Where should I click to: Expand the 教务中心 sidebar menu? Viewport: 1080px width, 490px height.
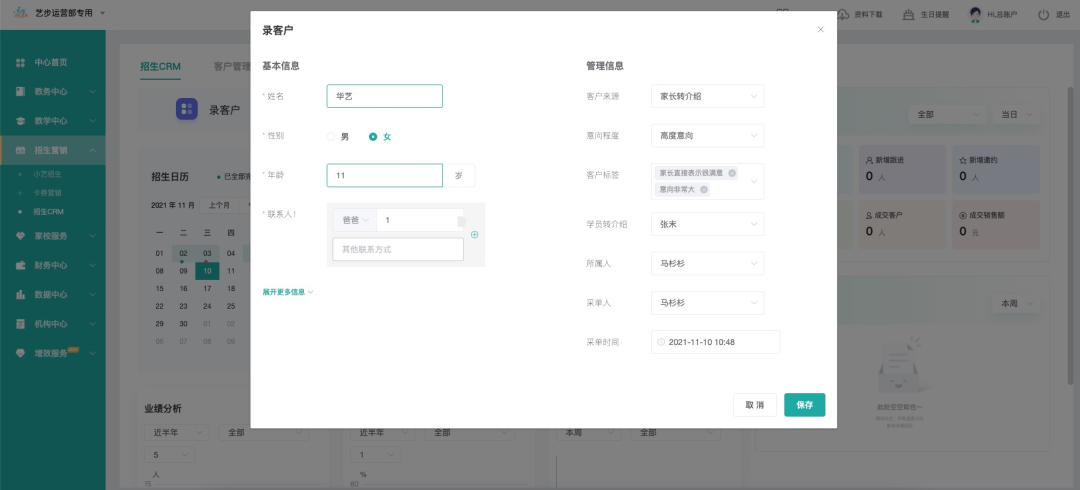(x=92, y=92)
